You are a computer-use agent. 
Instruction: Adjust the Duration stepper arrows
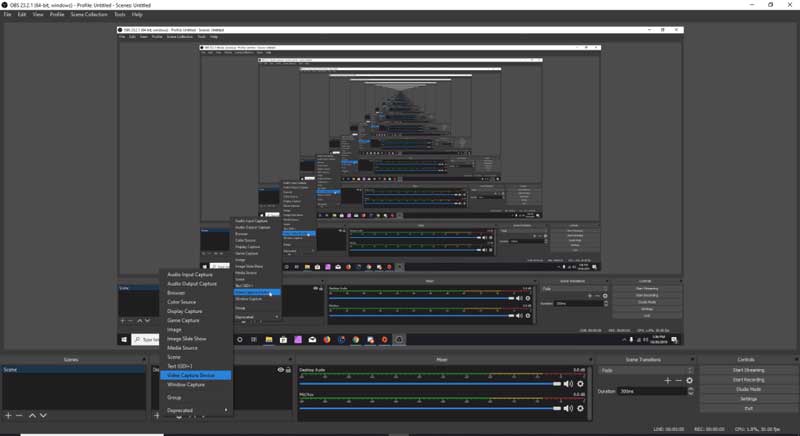click(691, 391)
